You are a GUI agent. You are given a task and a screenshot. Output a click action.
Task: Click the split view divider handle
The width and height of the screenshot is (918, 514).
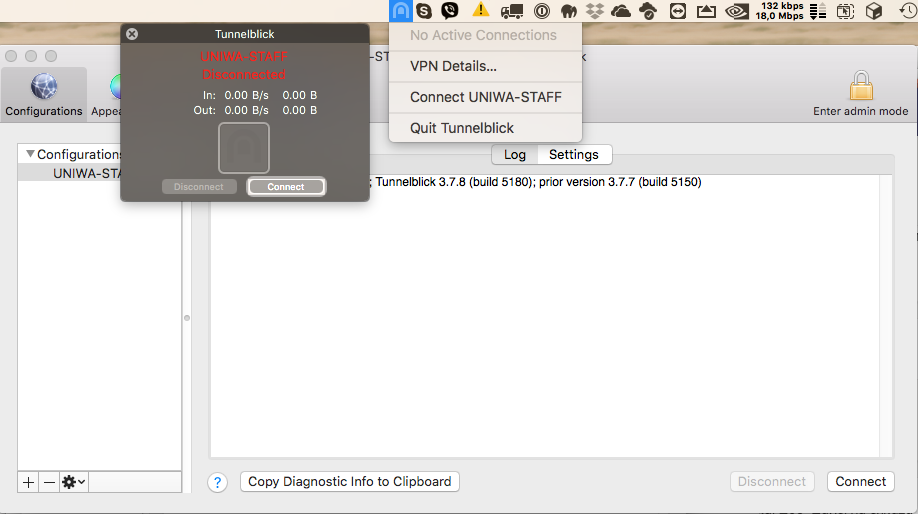(187, 318)
